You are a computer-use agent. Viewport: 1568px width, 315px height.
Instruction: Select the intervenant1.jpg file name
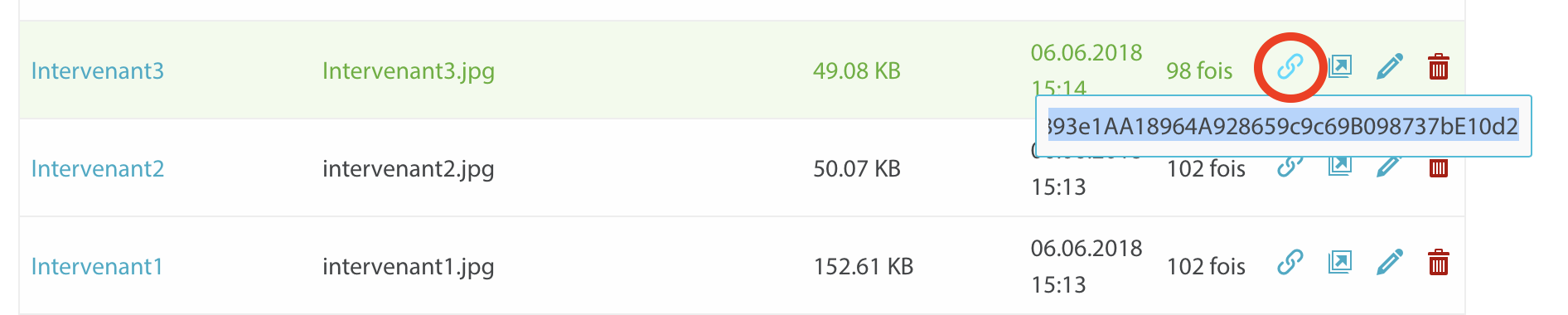pos(409,268)
